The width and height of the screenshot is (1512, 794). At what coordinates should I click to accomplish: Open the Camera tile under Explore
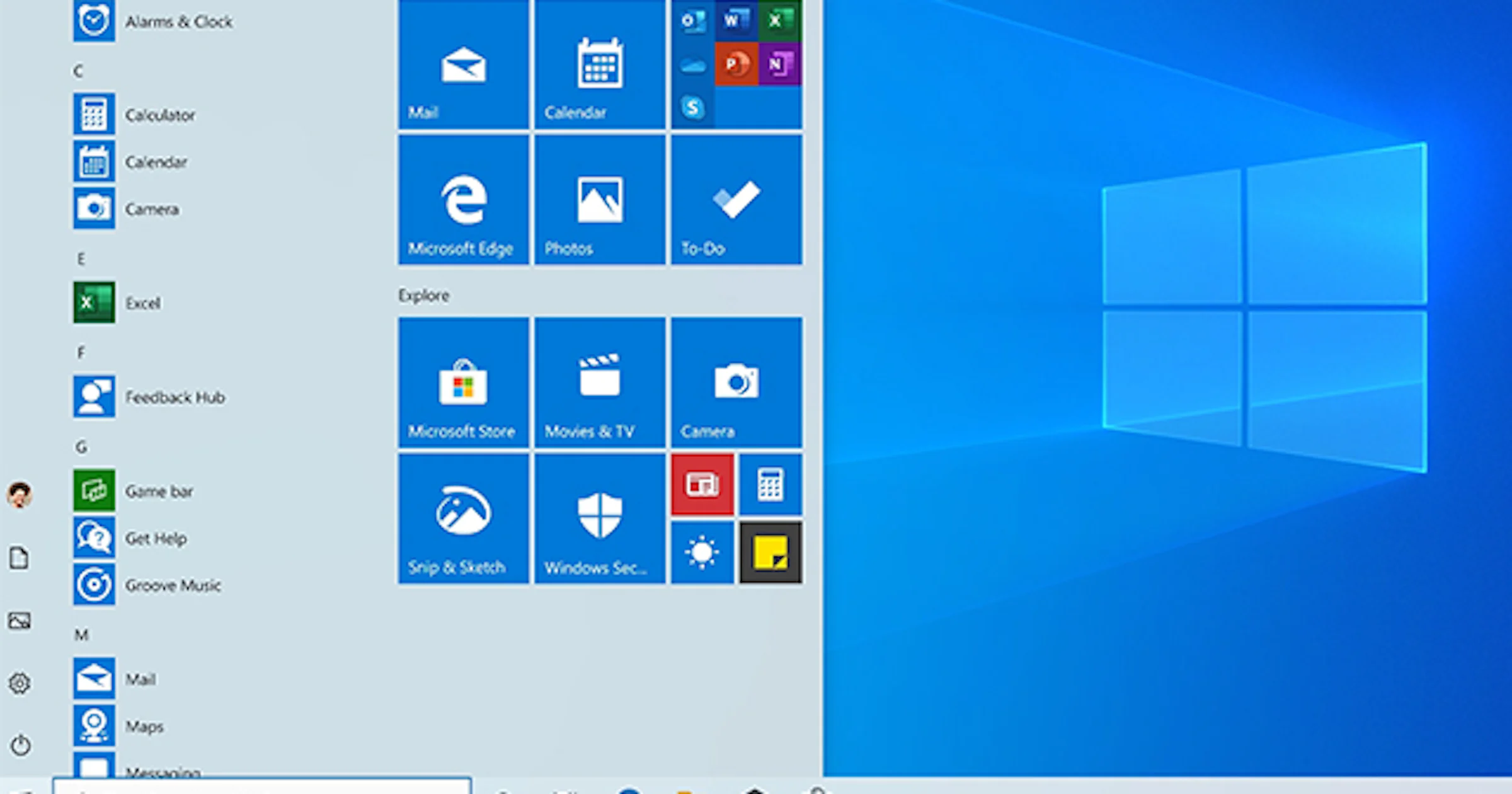(x=736, y=383)
